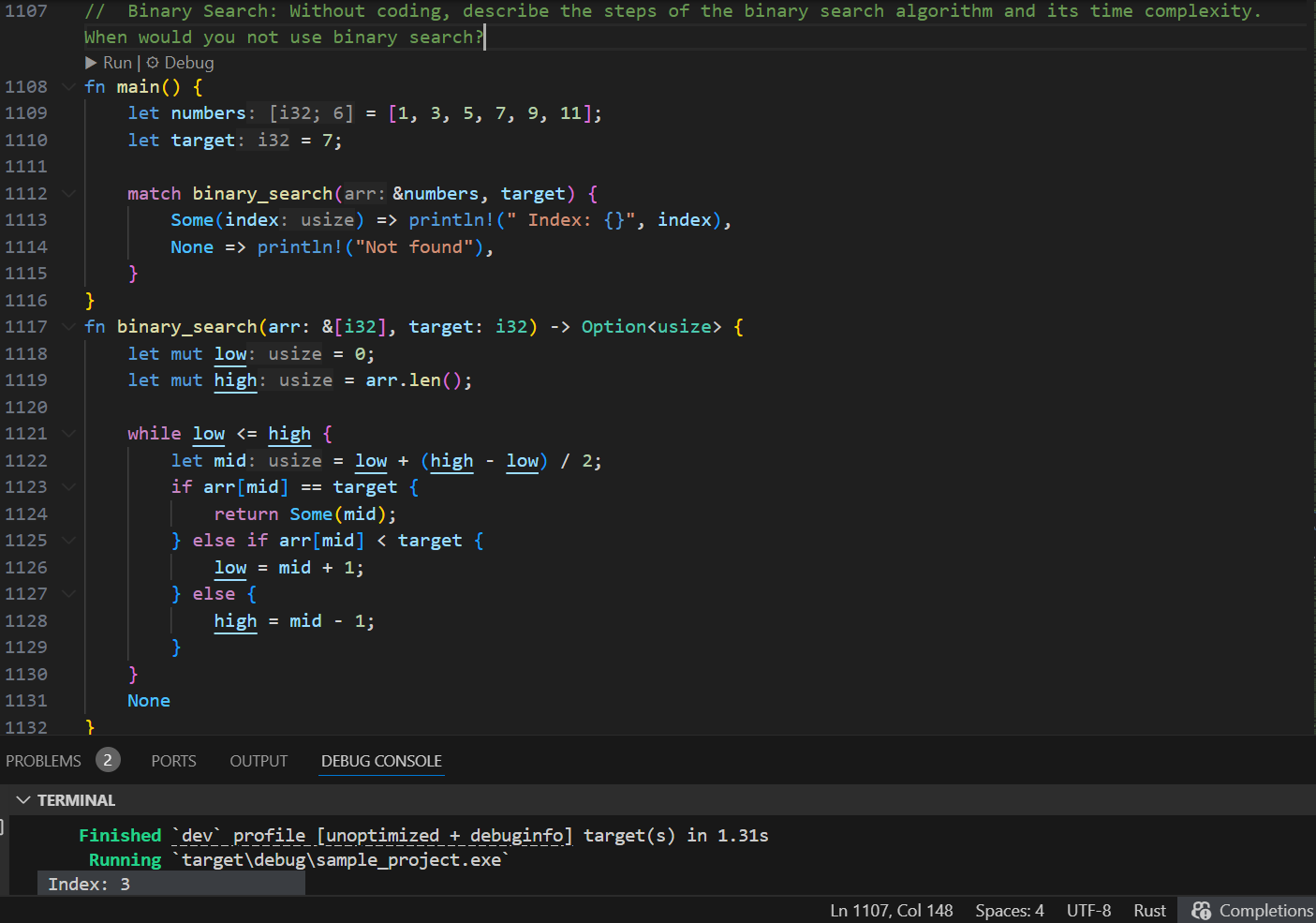Fold the while low <= high loop

(x=68, y=434)
